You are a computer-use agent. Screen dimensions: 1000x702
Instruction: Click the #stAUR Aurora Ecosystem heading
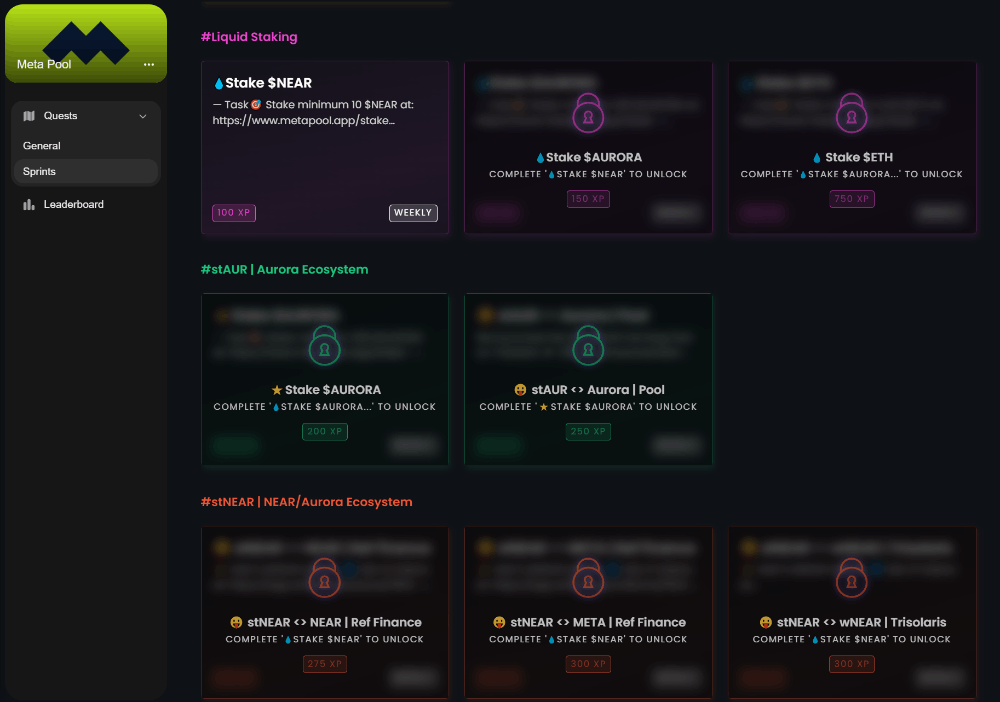(284, 270)
